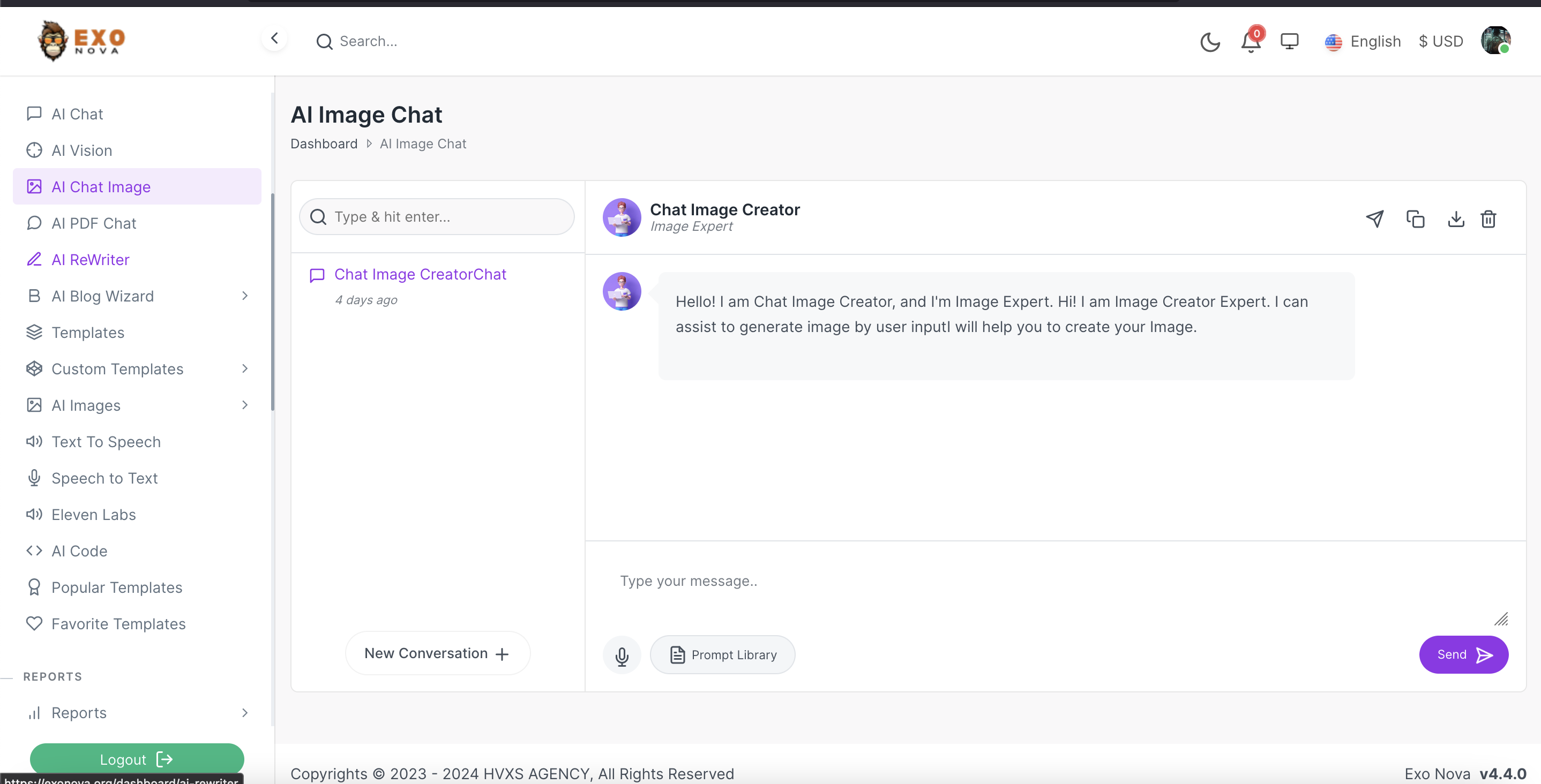Expand the Custom Templates submenu
The height and width of the screenshot is (784, 1541).
245,369
